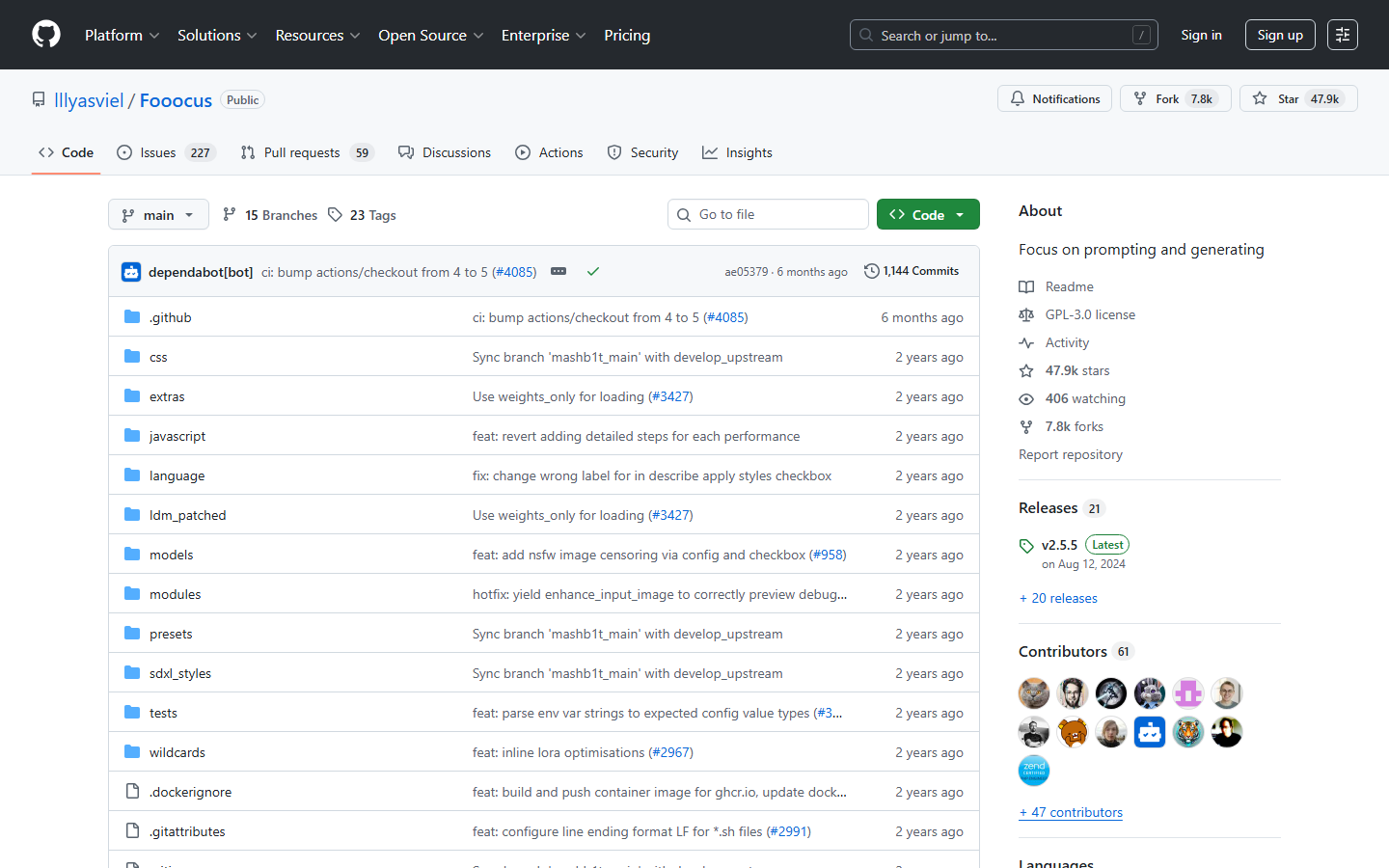
Task: Click the GitHub logo icon
Action: pos(45,35)
